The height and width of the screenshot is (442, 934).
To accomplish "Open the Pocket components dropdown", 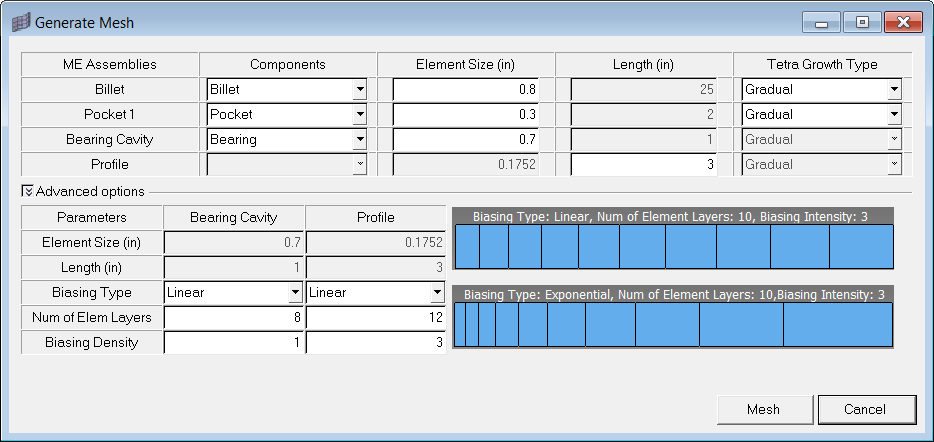I will (x=359, y=115).
